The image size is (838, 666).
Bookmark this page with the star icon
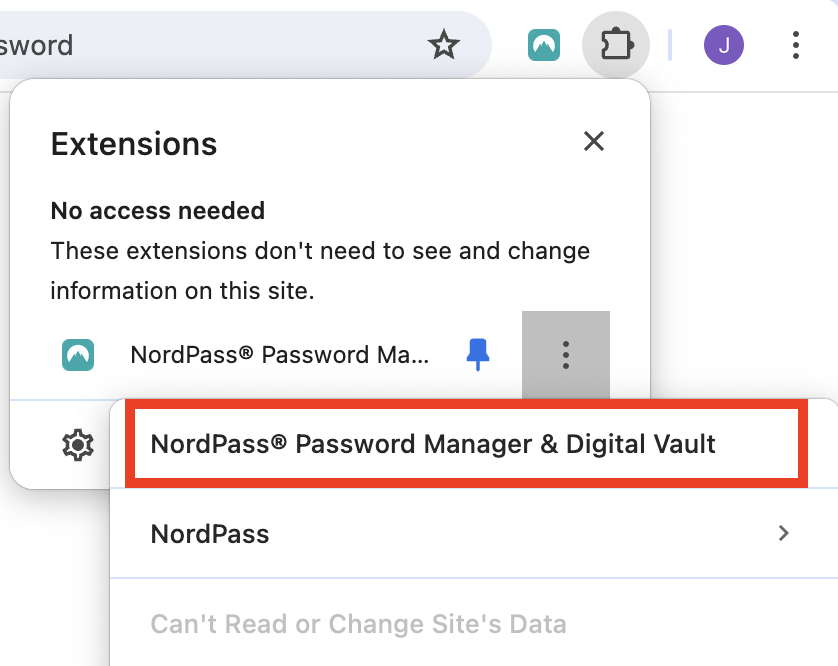(x=443, y=45)
